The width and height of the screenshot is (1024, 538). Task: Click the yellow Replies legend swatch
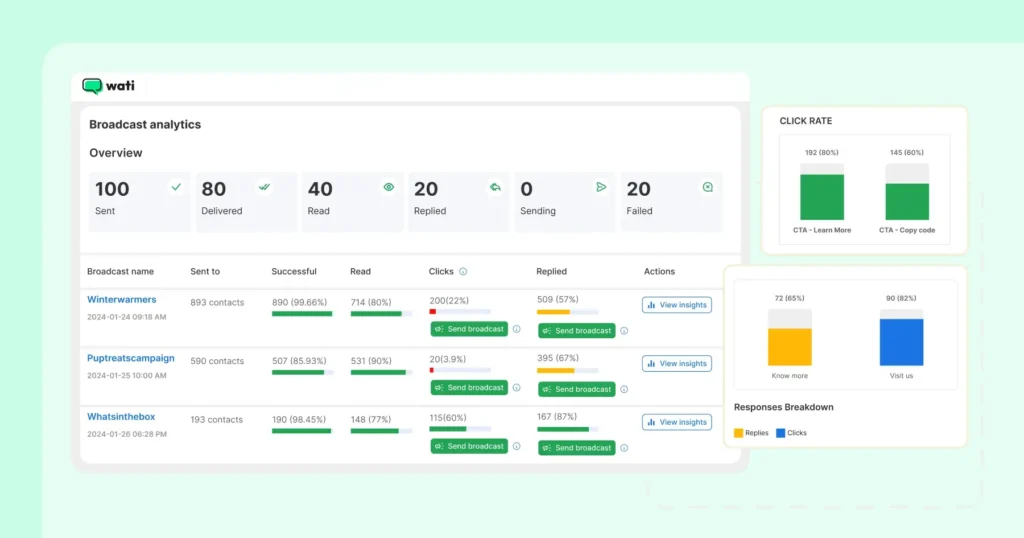[x=739, y=433]
